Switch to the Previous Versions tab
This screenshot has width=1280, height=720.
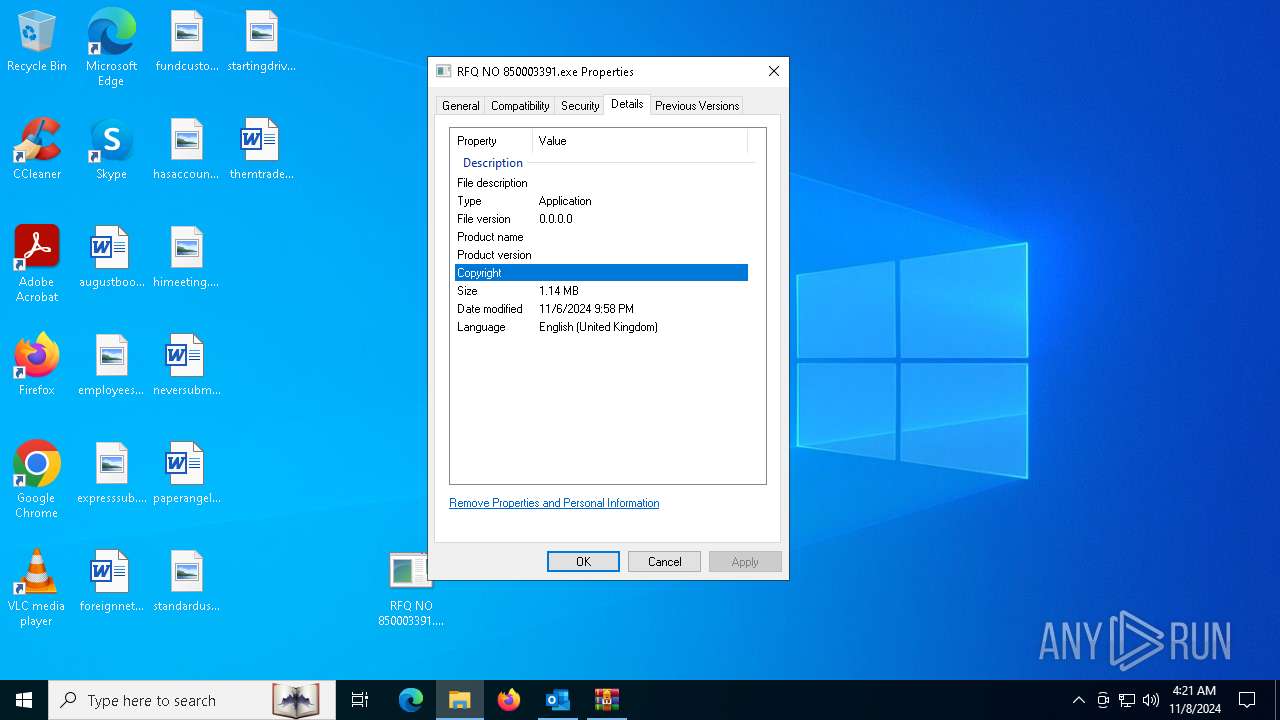pyautogui.click(x=697, y=106)
